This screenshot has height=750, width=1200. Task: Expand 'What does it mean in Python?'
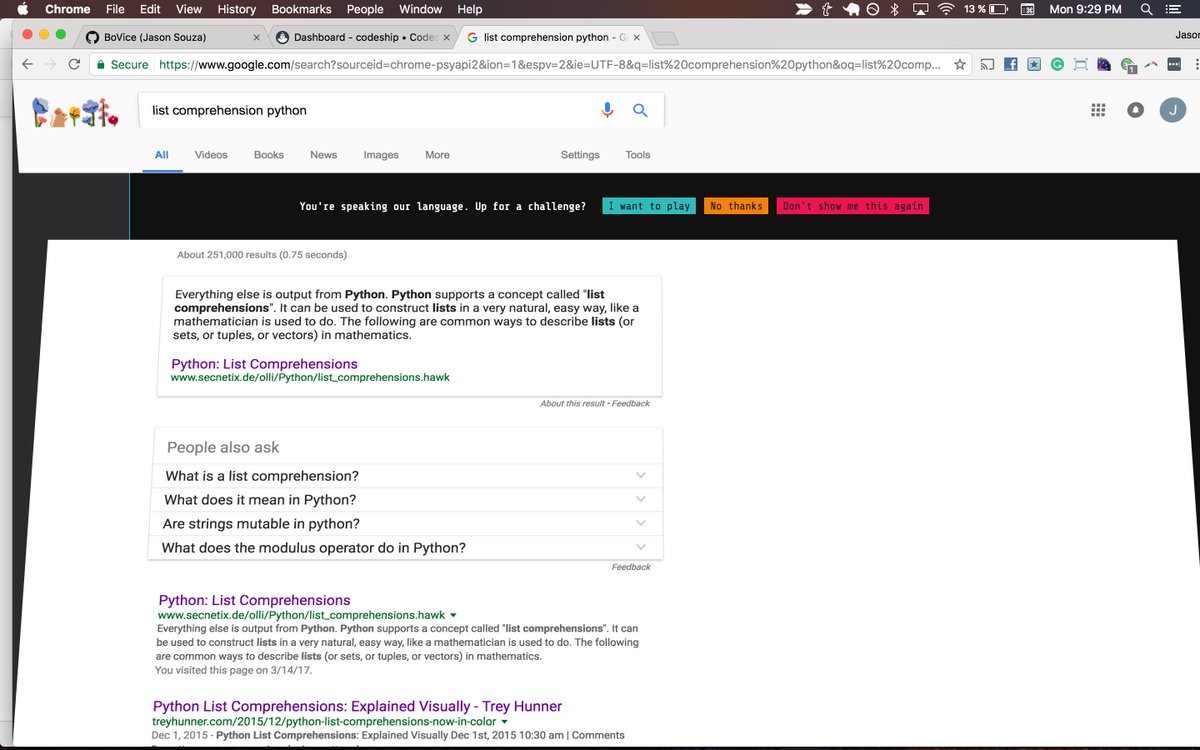pyautogui.click(x=408, y=500)
